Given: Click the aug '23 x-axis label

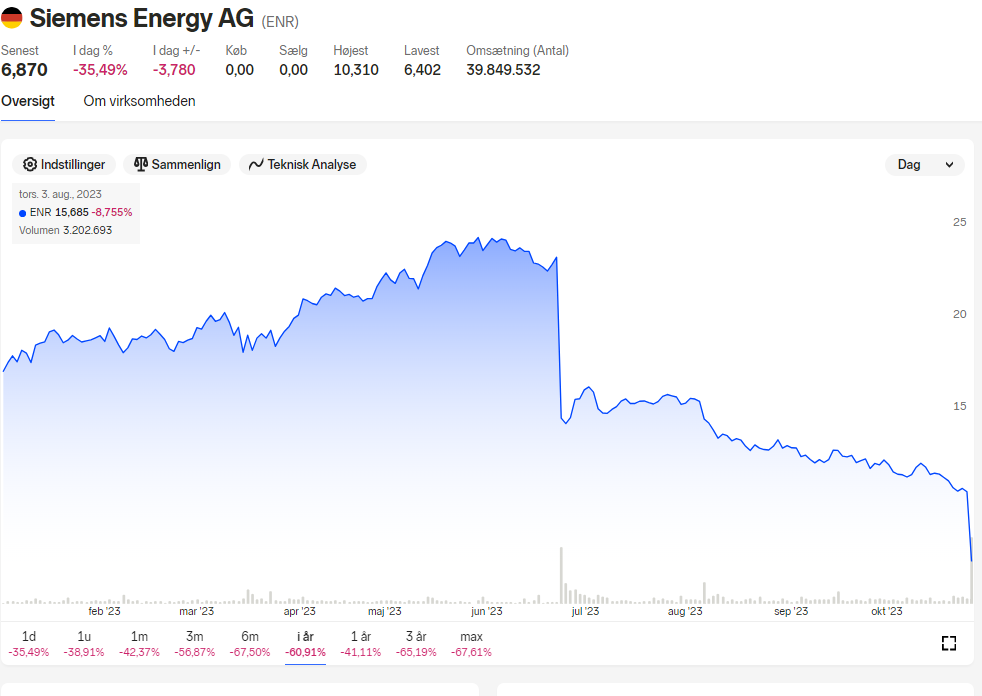Looking at the screenshot, I should point(685,611).
